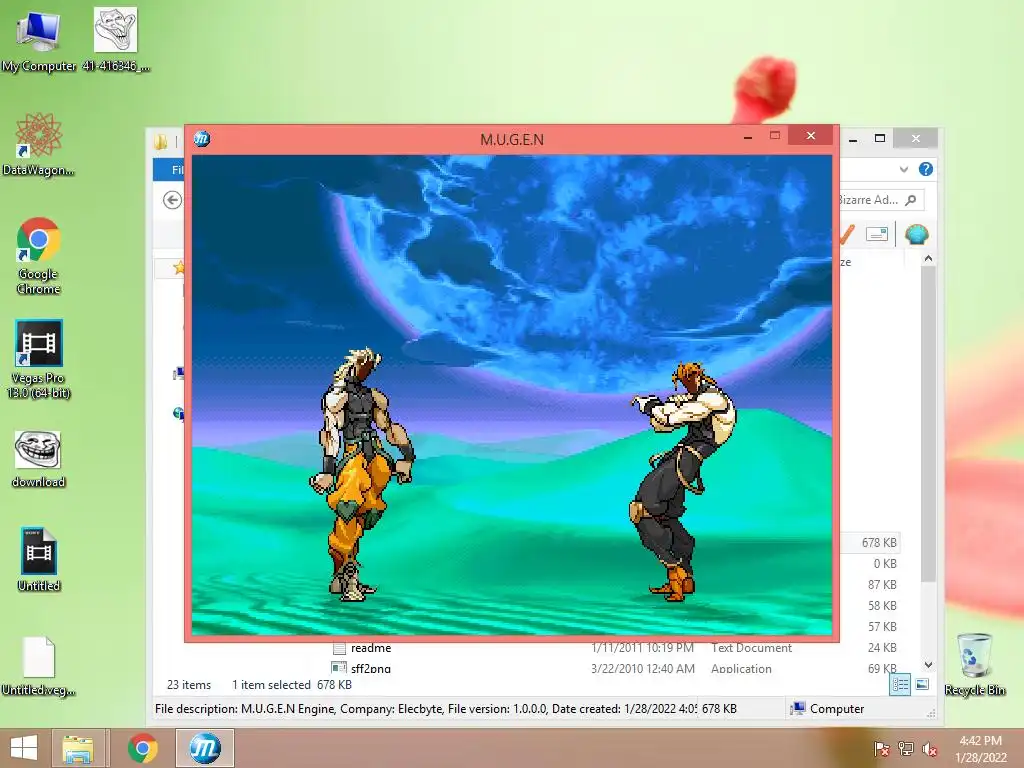Close the File Explorer window

pos(916,138)
